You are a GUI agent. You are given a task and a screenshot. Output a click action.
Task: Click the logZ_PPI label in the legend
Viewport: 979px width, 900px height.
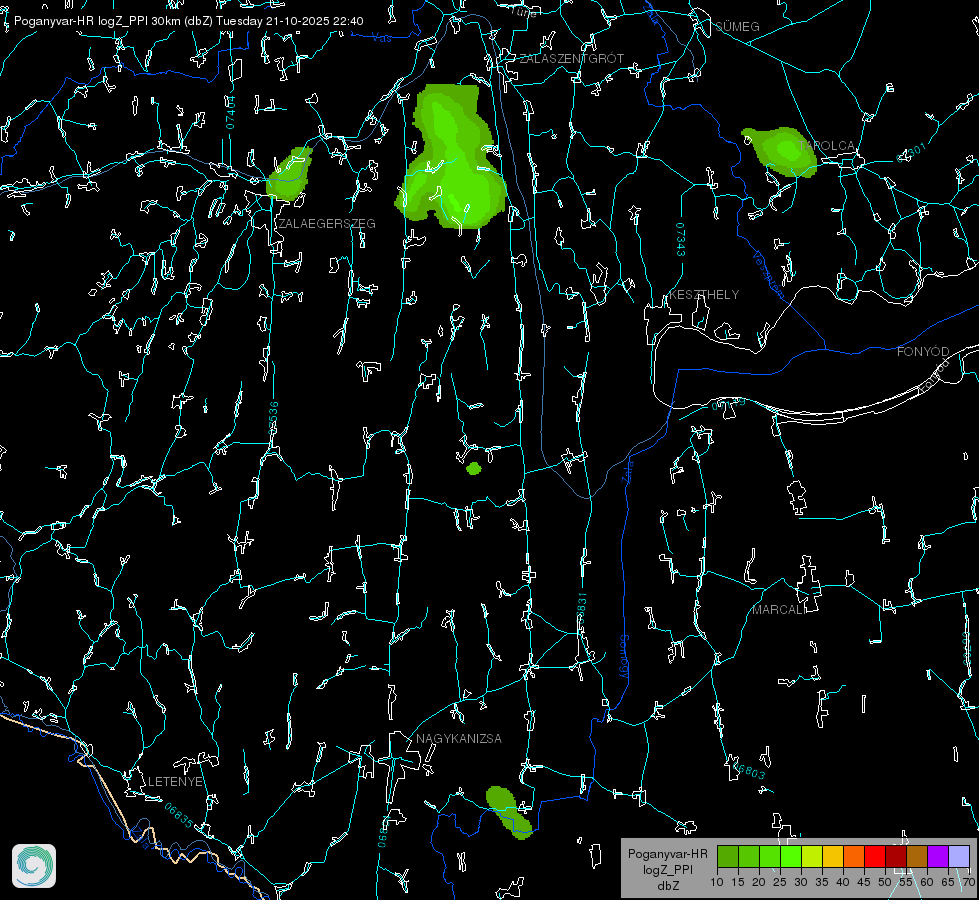pyautogui.click(x=667, y=869)
